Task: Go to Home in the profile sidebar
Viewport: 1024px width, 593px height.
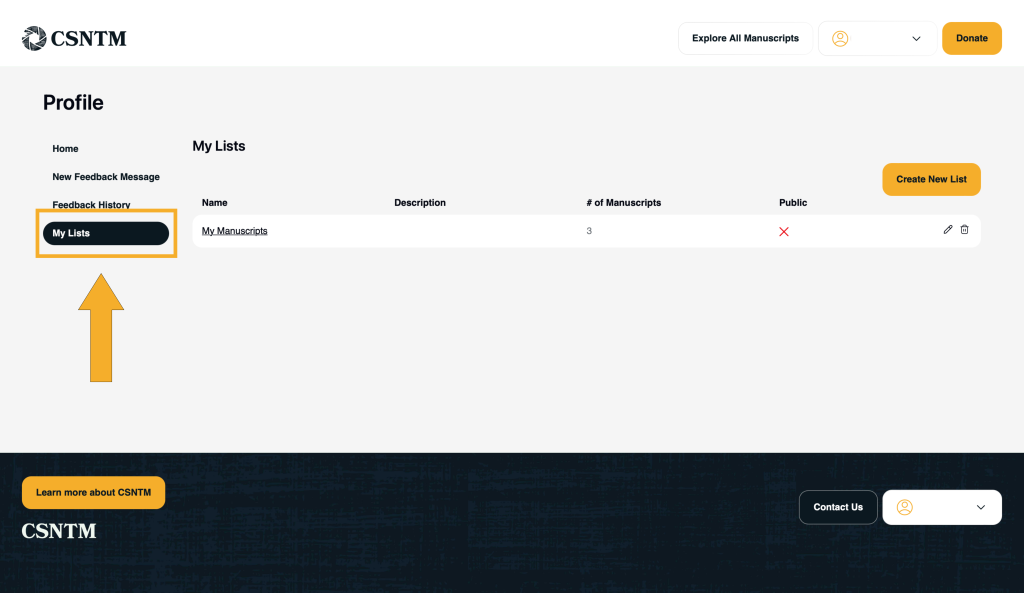Action: click(65, 149)
